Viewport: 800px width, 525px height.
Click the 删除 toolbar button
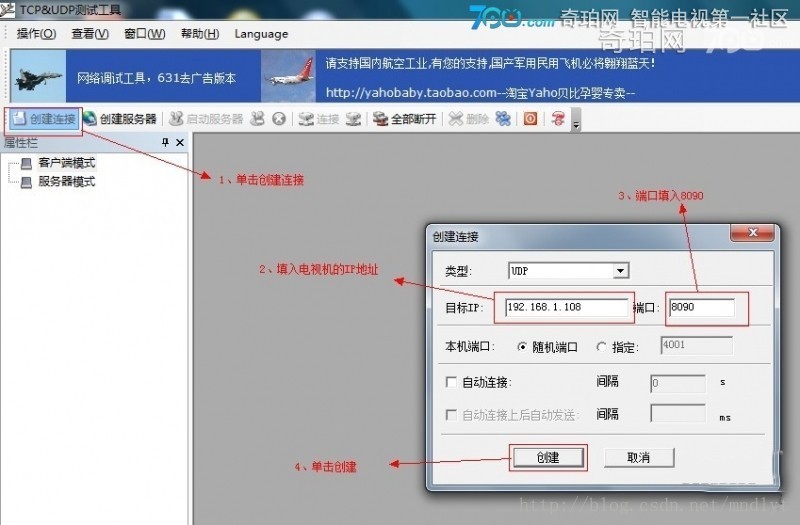[x=468, y=119]
